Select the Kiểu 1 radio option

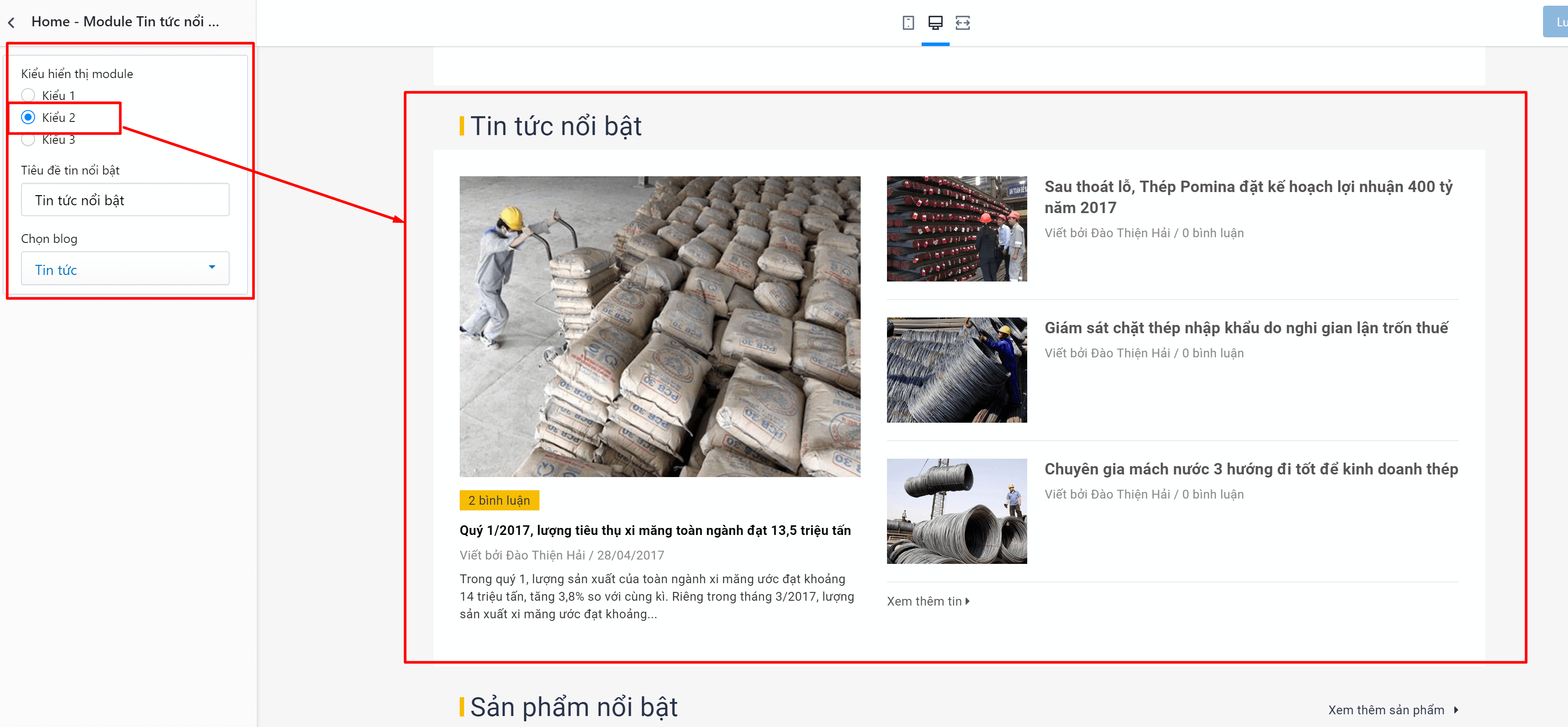28,95
